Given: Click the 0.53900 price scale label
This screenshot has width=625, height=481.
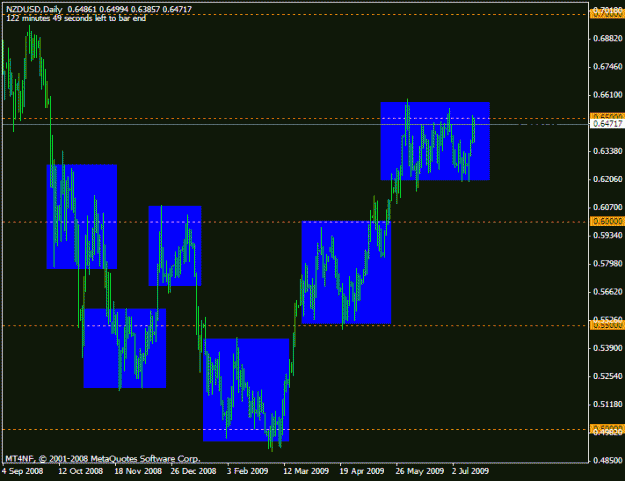Looking at the screenshot, I should (x=607, y=348).
